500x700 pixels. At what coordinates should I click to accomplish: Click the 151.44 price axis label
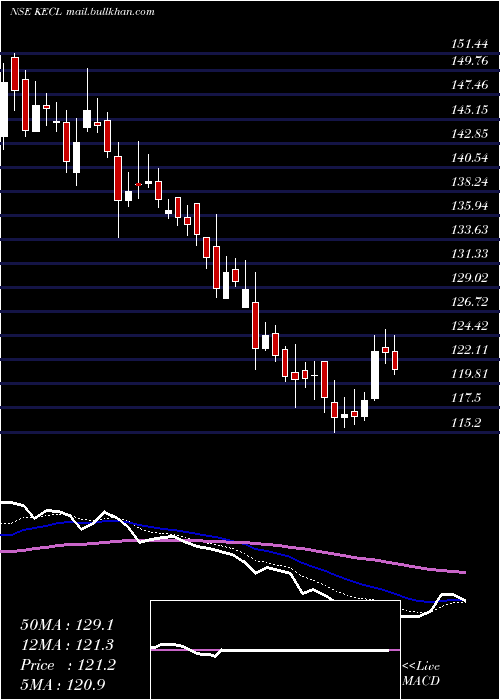point(468,44)
